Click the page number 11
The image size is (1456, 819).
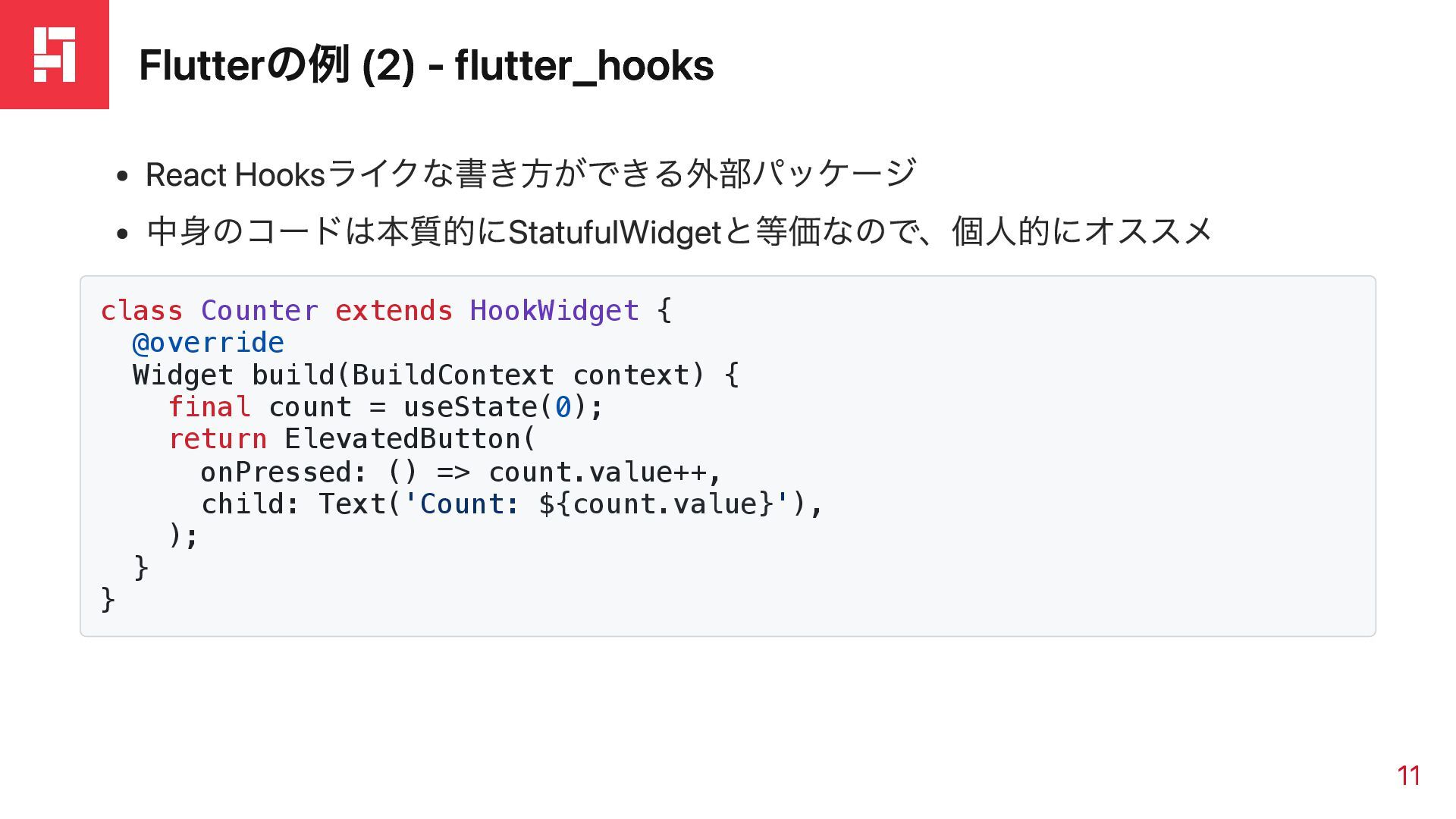(1408, 776)
